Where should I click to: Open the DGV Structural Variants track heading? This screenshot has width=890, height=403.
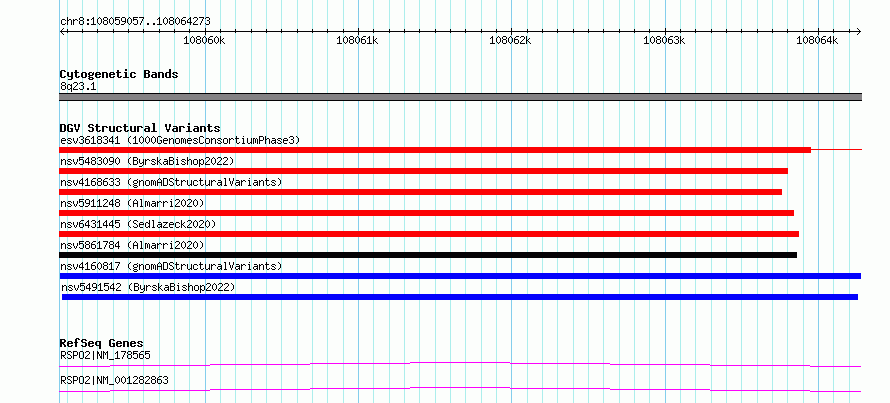pyautogui.click(x=140, y=128)
